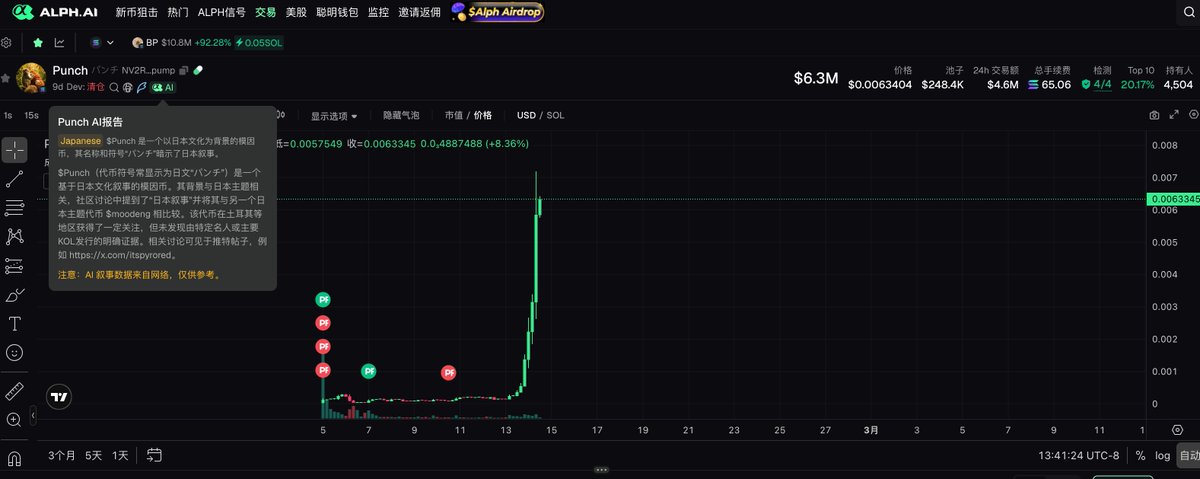Toggle magnet snapping mode
This screenshot has height=479, width=1200.
pyautogui.click(x=15, y=459)
